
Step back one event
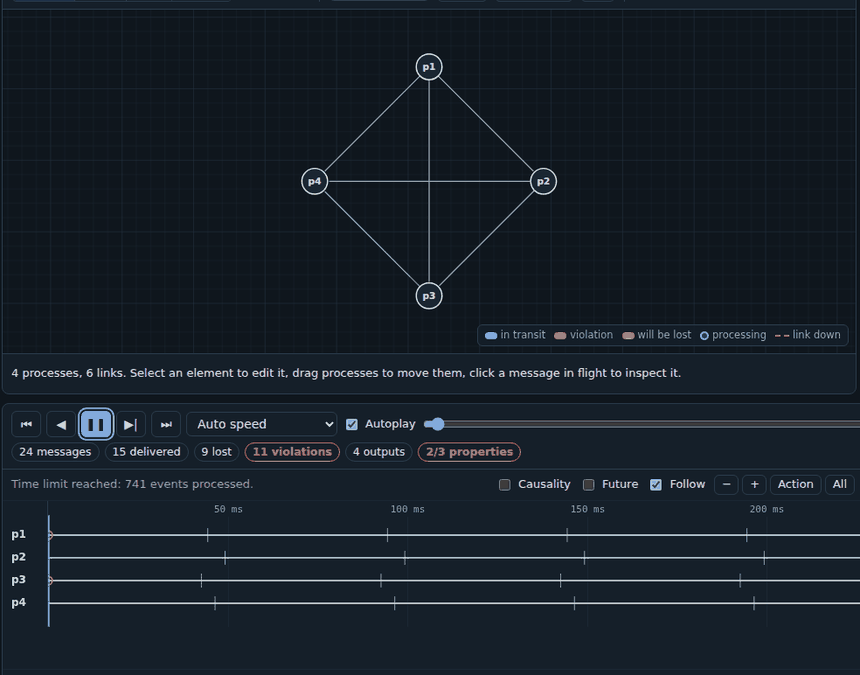point(61,424)
